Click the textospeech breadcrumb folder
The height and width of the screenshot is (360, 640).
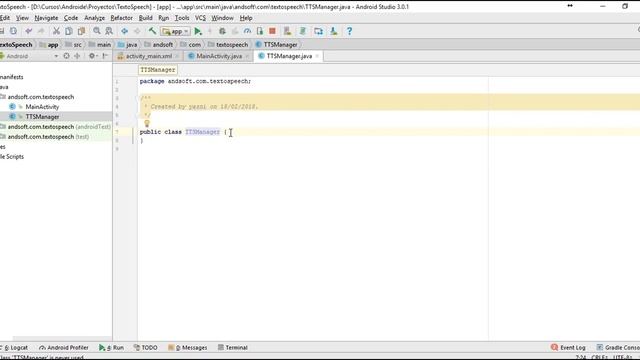[228, 44]
